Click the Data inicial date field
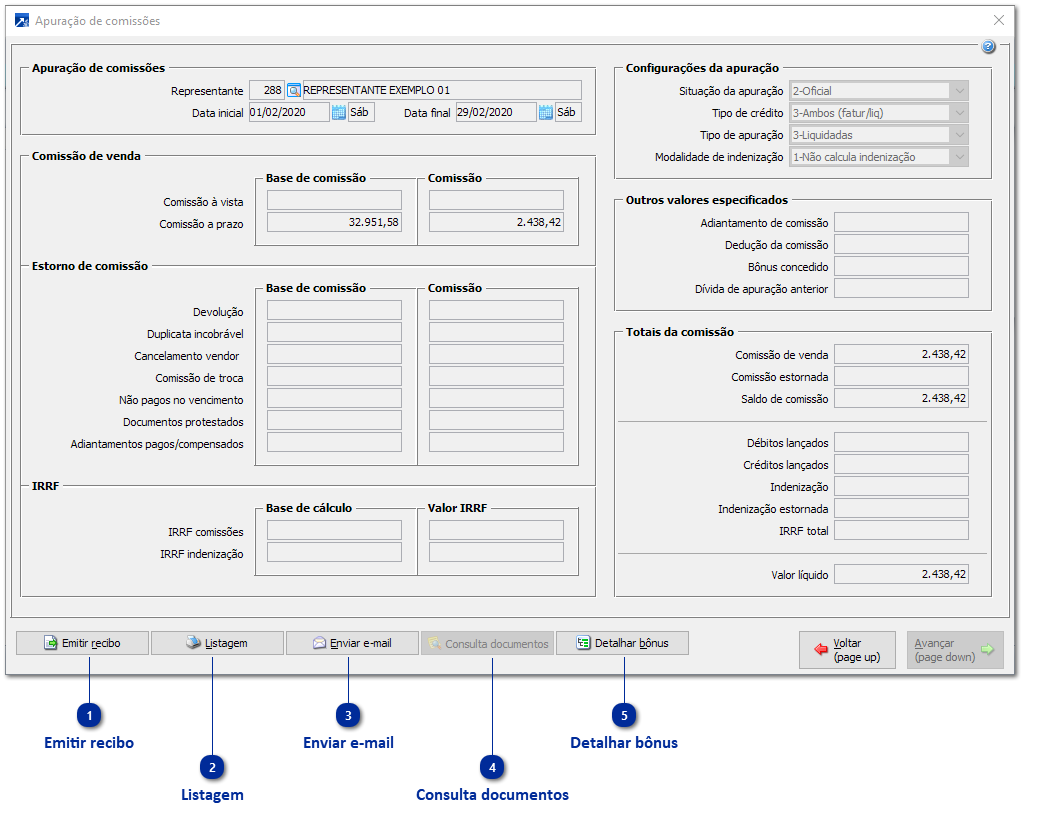 288,113
